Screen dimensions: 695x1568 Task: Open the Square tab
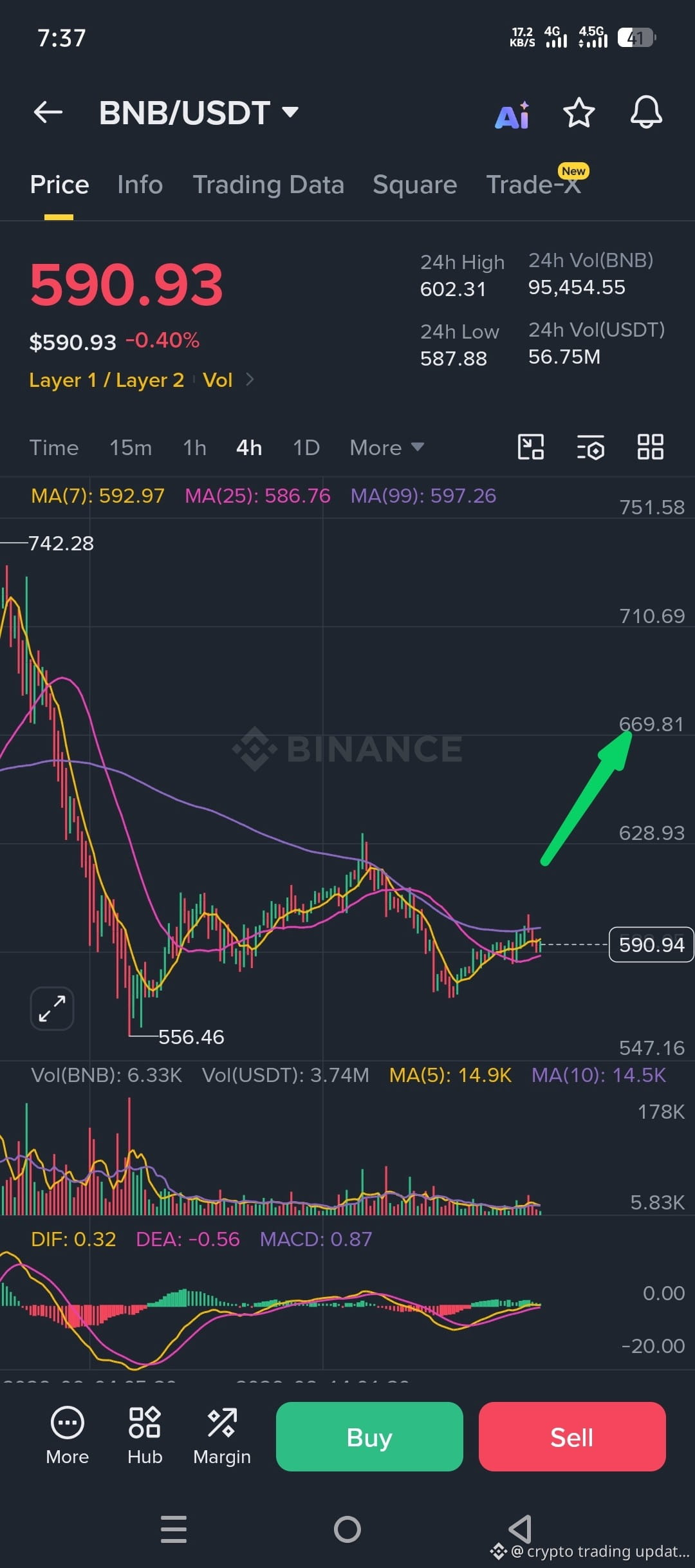pyautogui.click(x=415, y=185)
